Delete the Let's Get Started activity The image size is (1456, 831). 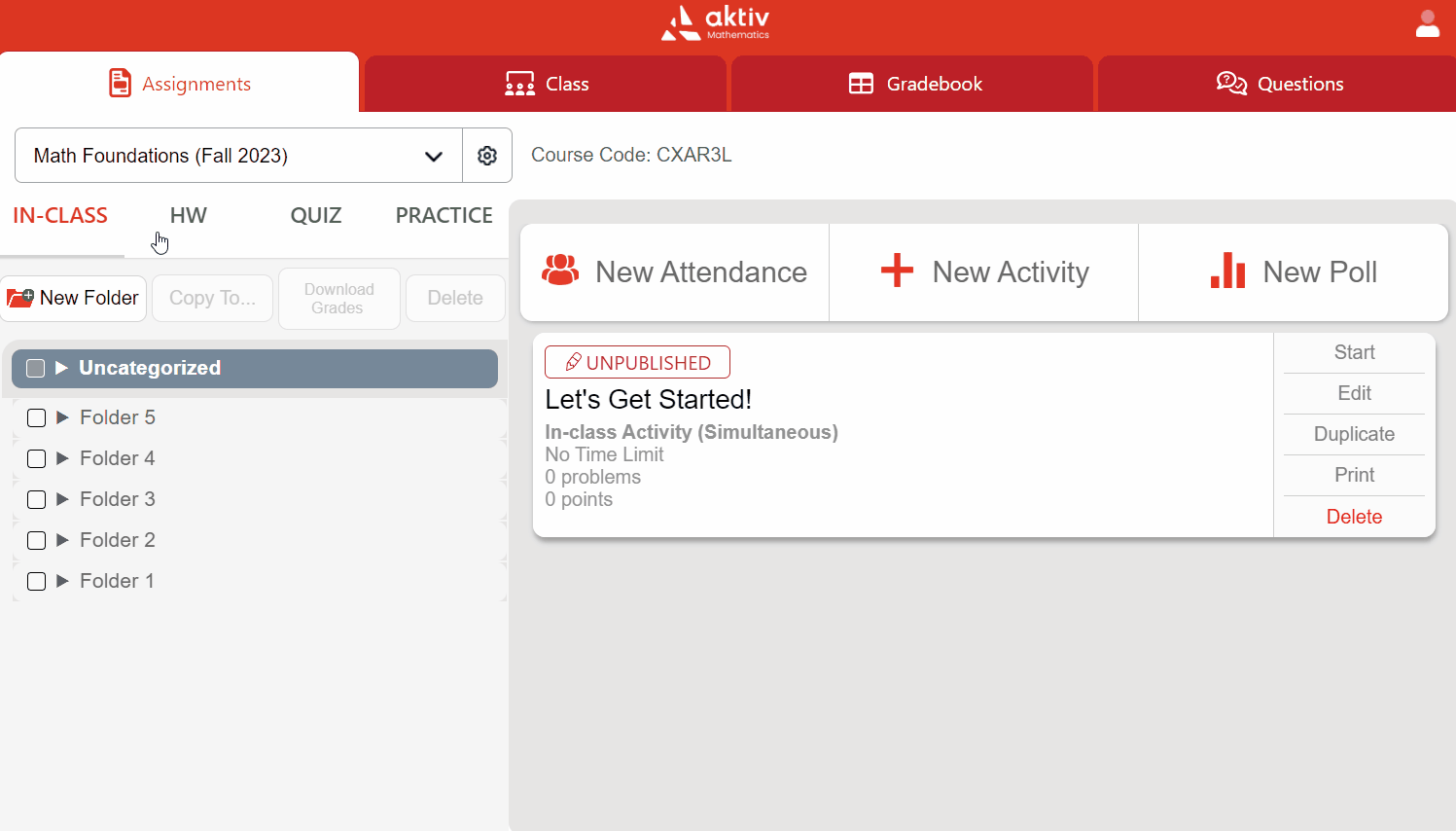[x=1353, y=516]
